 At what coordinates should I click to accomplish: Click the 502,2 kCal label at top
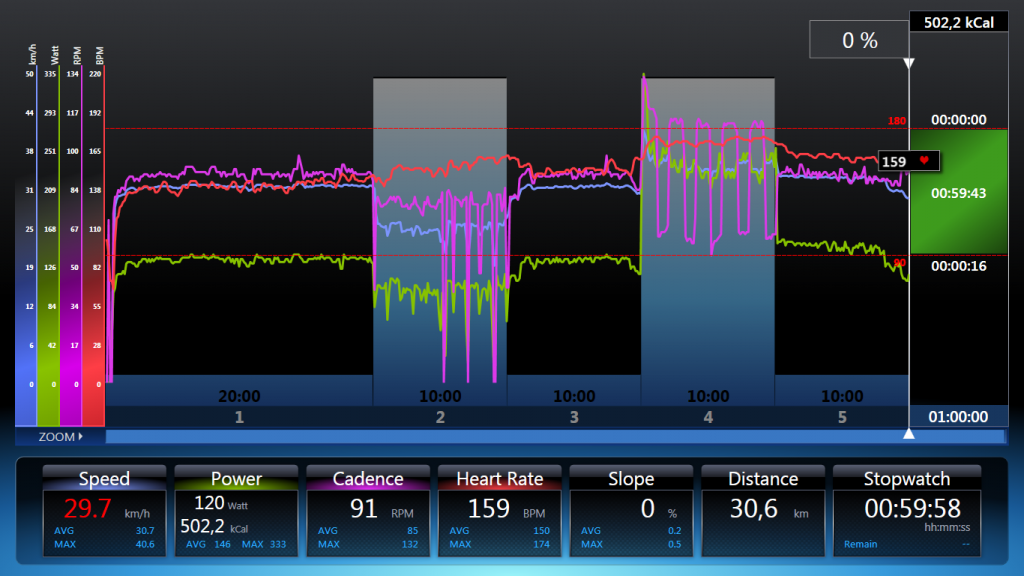coord(959,21)
